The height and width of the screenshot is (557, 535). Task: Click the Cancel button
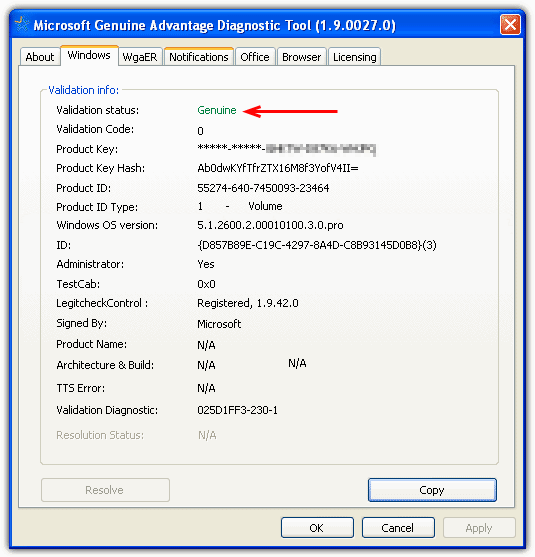pyautogui.click(x=398, y=528)
